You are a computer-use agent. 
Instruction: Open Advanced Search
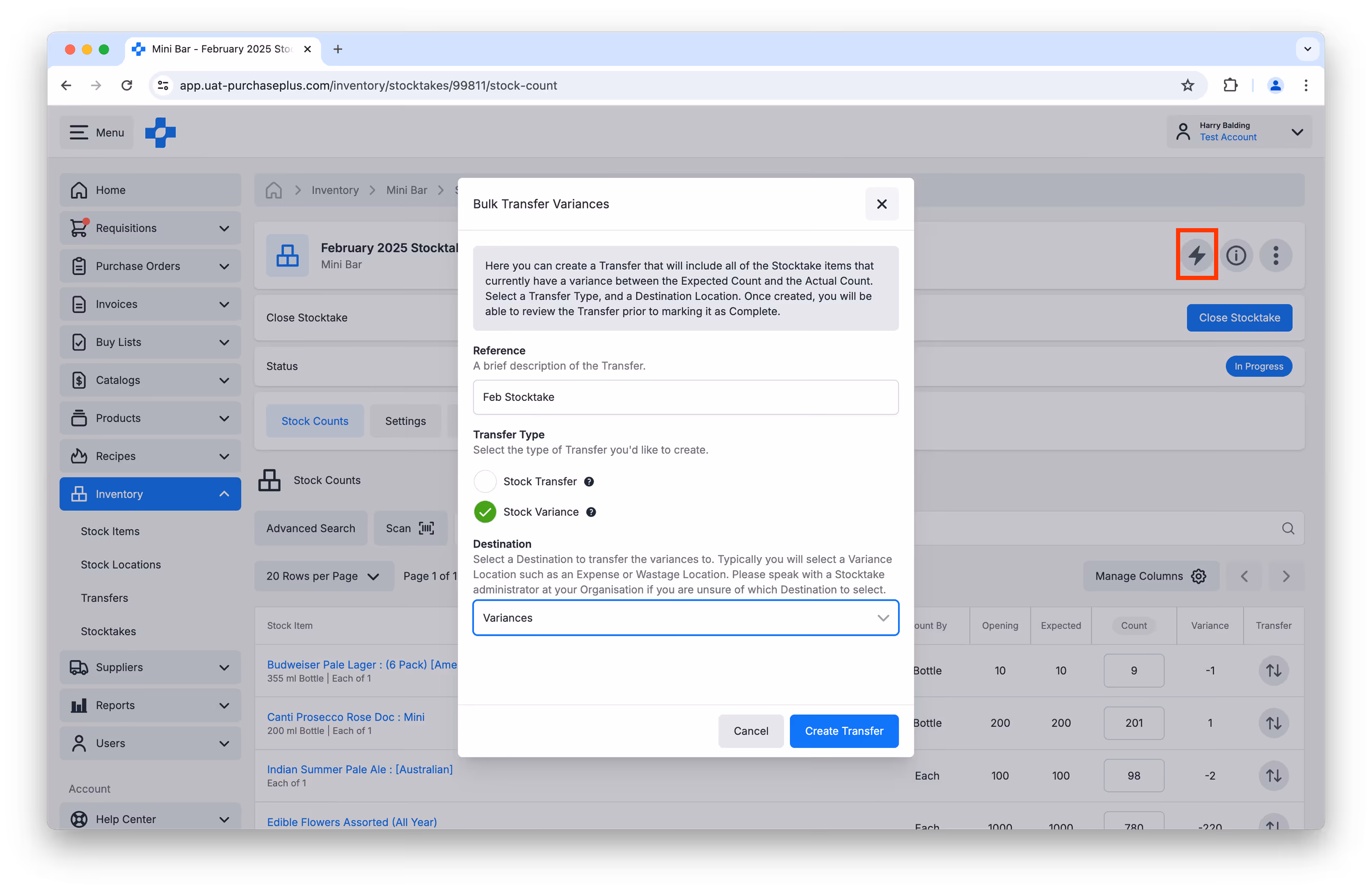click(311, 529)
